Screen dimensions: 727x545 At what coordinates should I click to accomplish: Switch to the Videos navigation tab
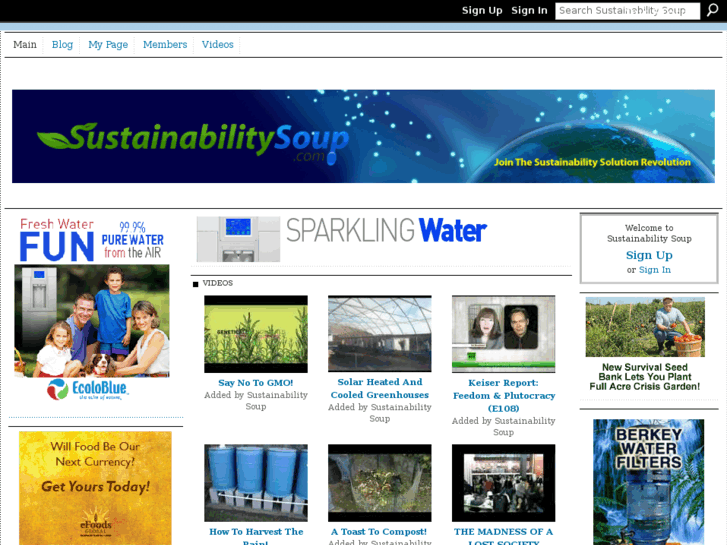217,45
